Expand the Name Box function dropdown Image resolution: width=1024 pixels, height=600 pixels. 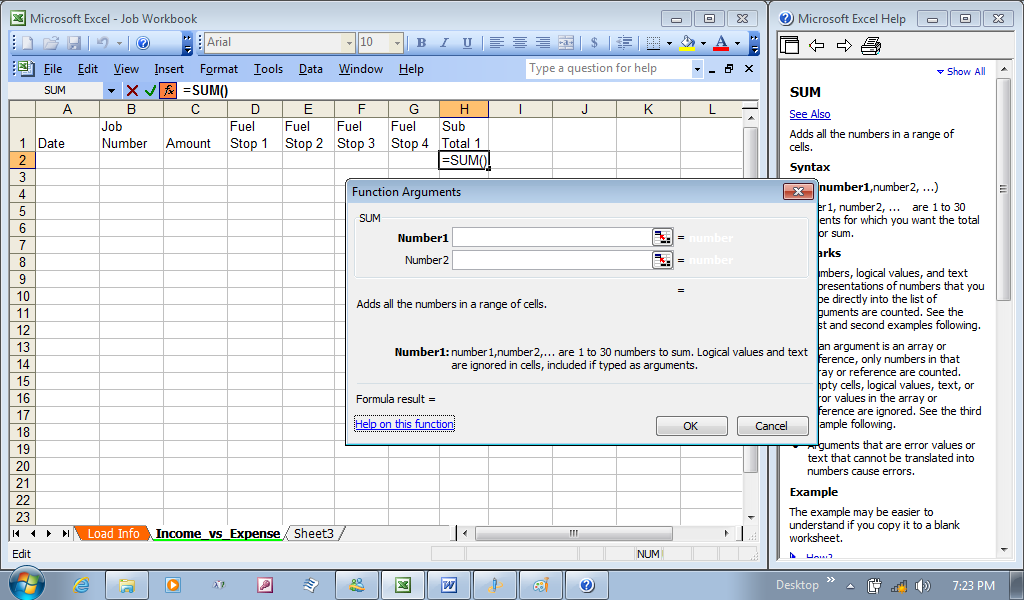[x=111, y=91]
